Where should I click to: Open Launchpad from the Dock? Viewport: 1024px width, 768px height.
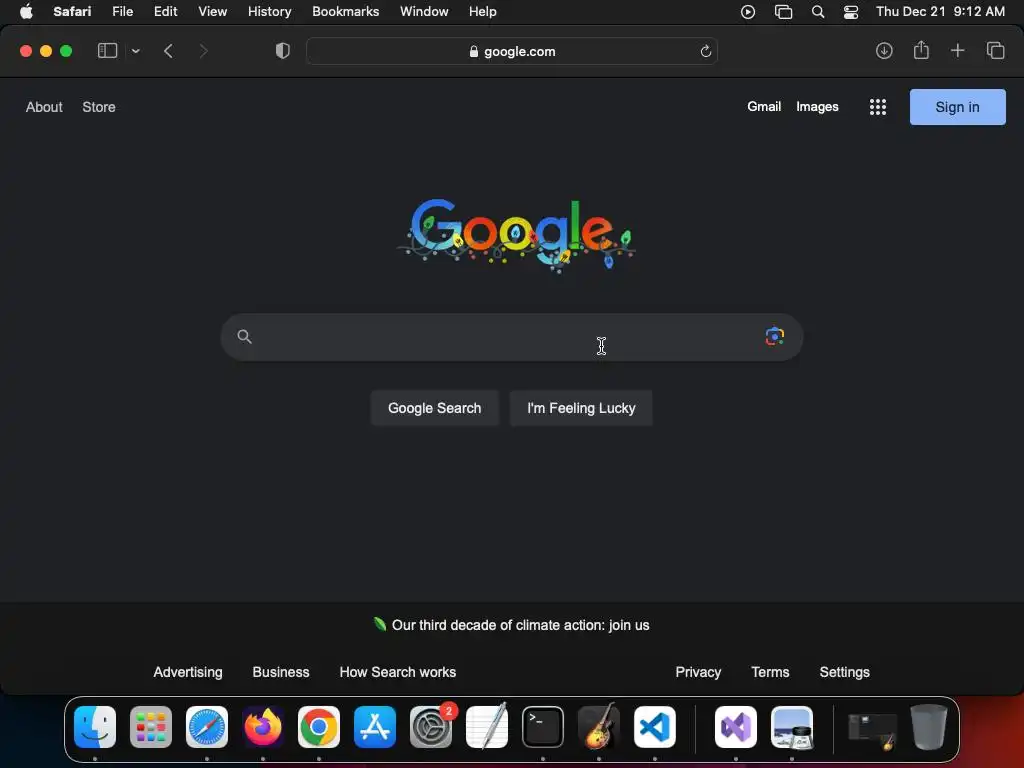click(151, 727)
